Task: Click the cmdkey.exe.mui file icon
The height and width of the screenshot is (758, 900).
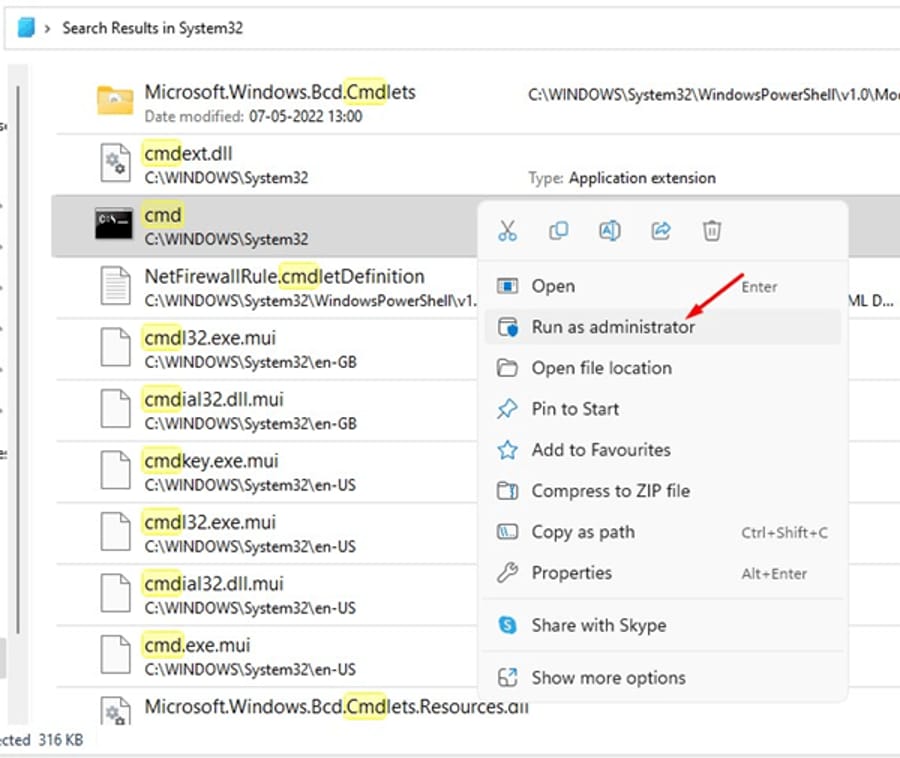Action: [x=115, y=470]
